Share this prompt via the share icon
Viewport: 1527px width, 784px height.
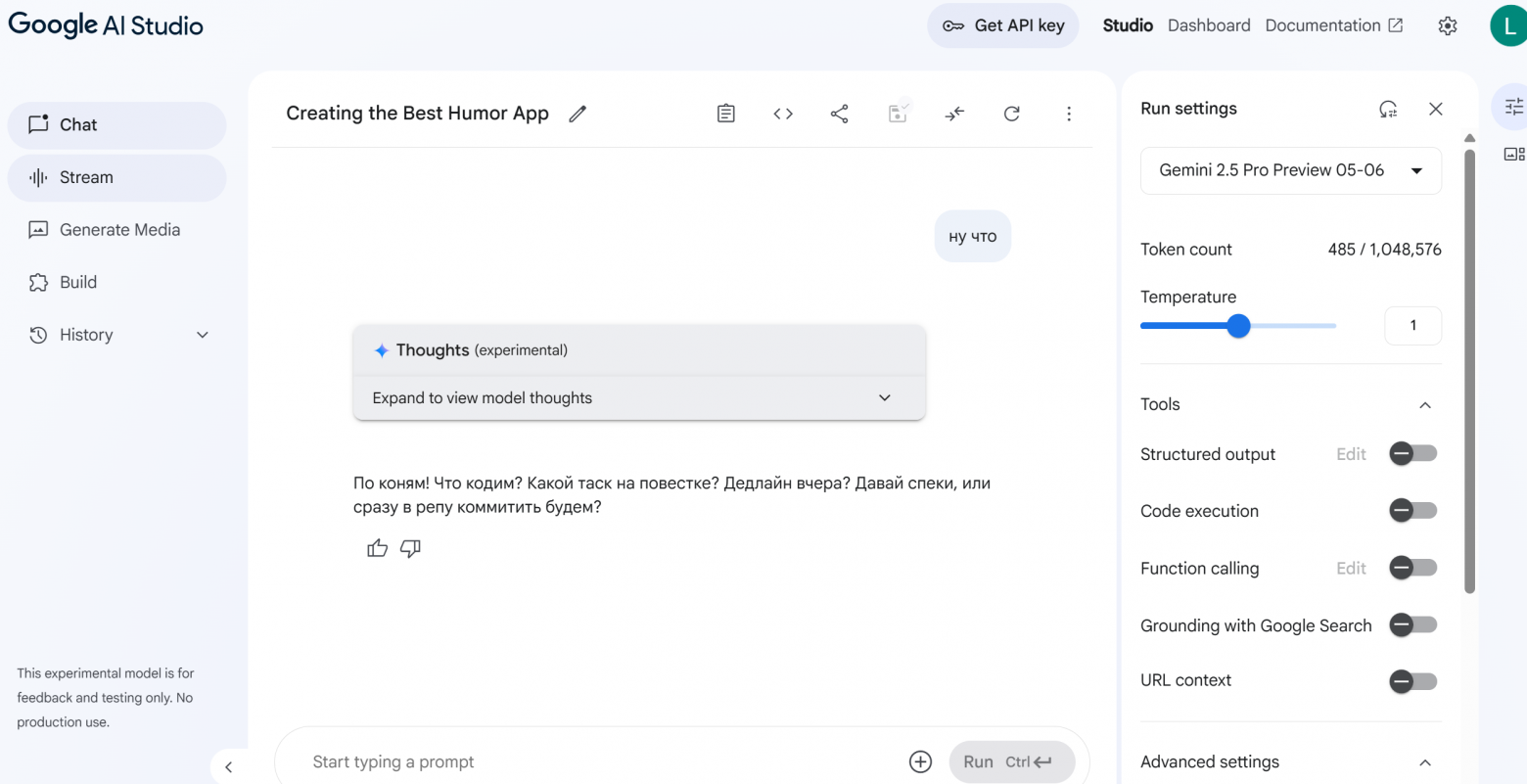click(839, 114)
